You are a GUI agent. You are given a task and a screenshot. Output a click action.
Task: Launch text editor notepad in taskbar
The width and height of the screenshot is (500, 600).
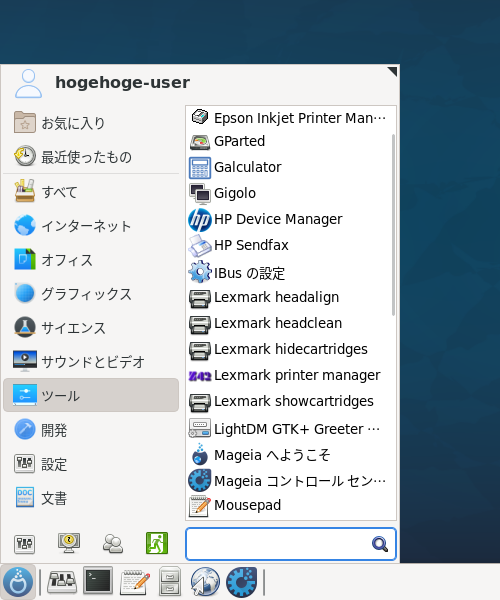(x=134, y=582)
